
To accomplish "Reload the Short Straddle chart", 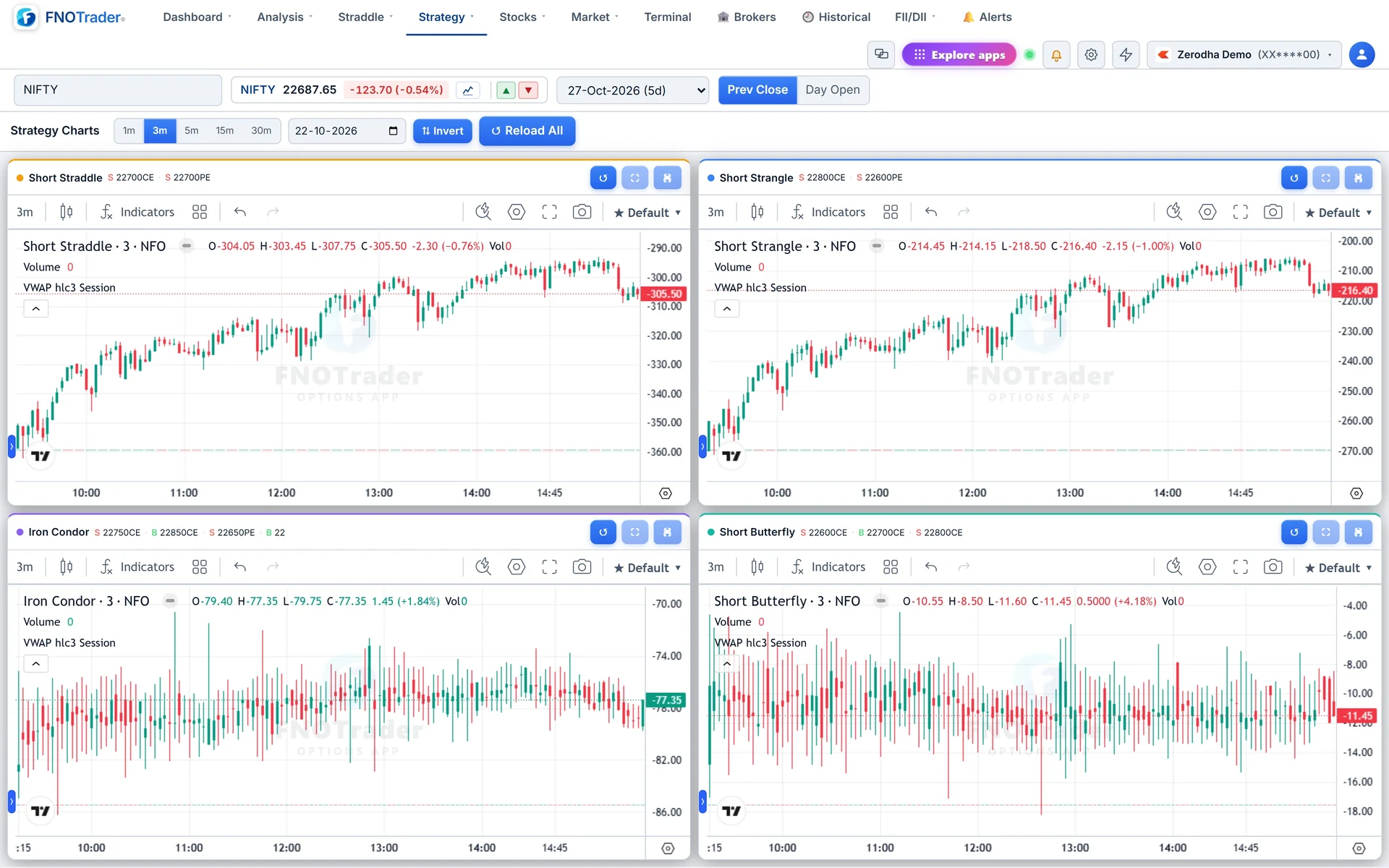I will coord(603,178).
